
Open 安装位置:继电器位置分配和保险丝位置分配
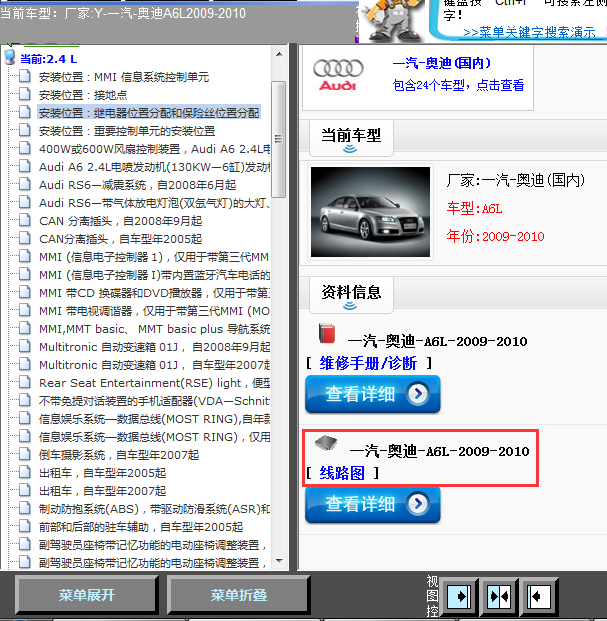point(149,113)
